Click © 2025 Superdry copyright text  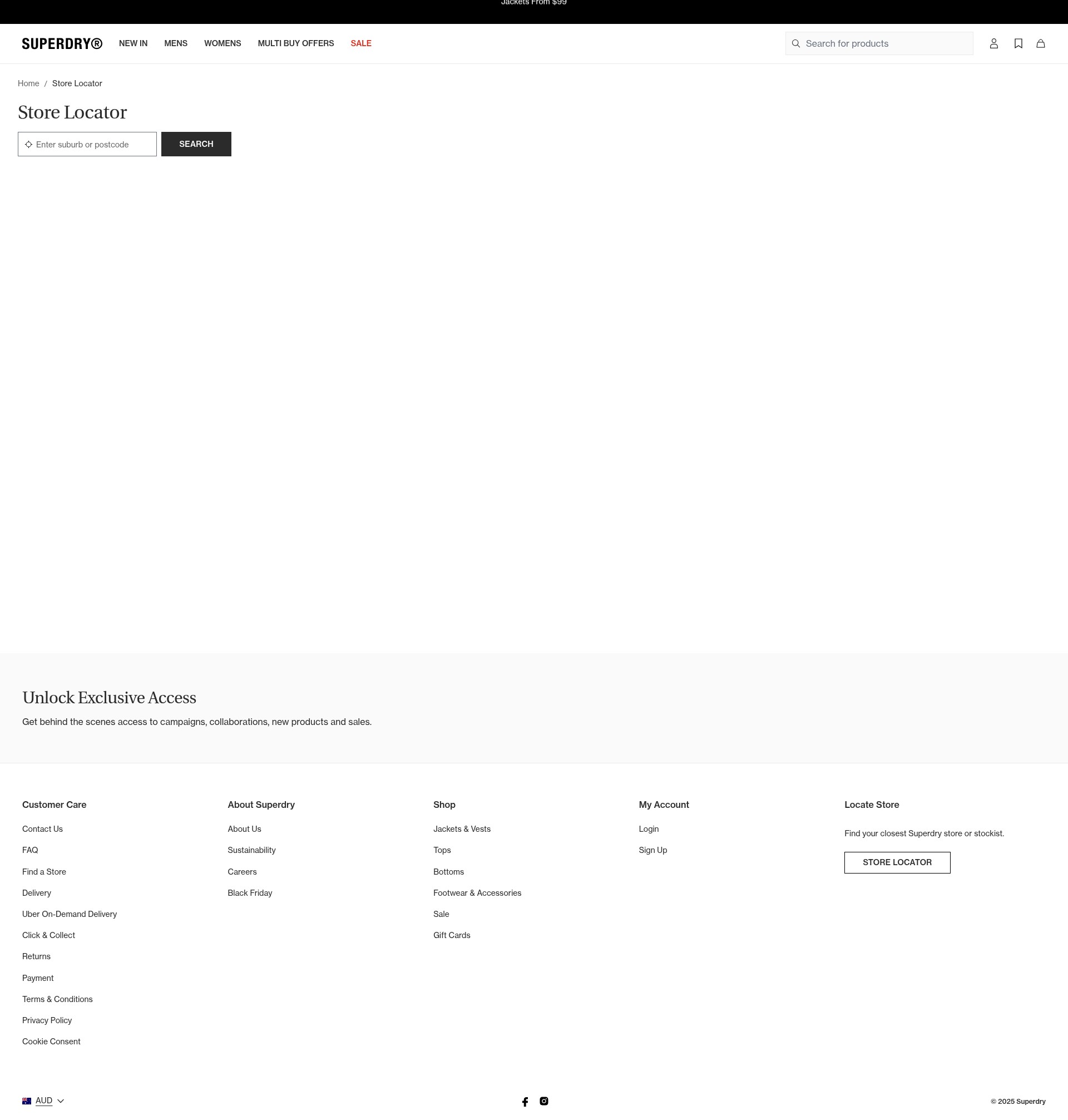coord(1018,1101)
